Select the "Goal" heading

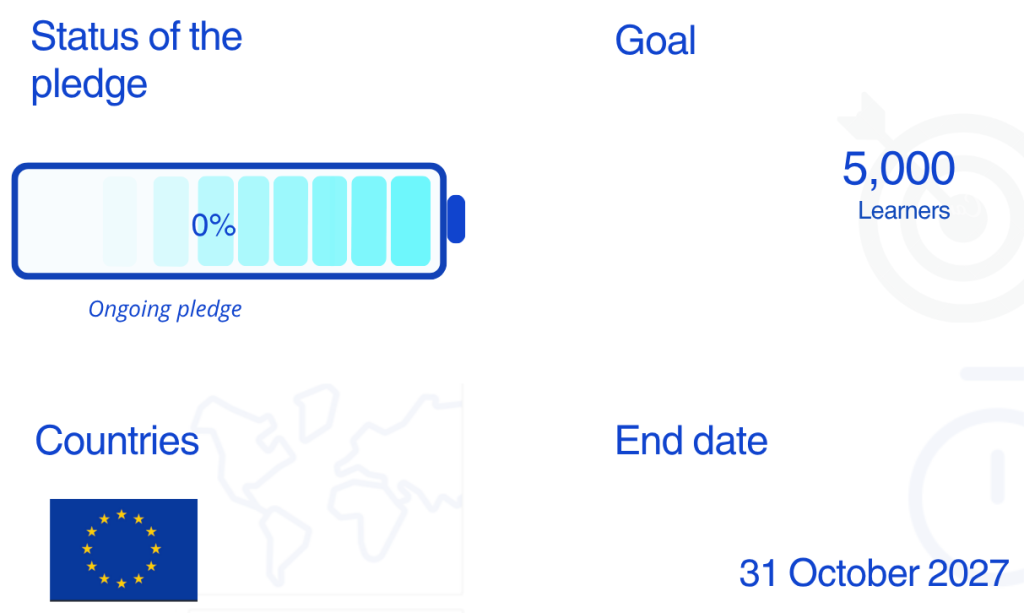[x=655, y=41]
